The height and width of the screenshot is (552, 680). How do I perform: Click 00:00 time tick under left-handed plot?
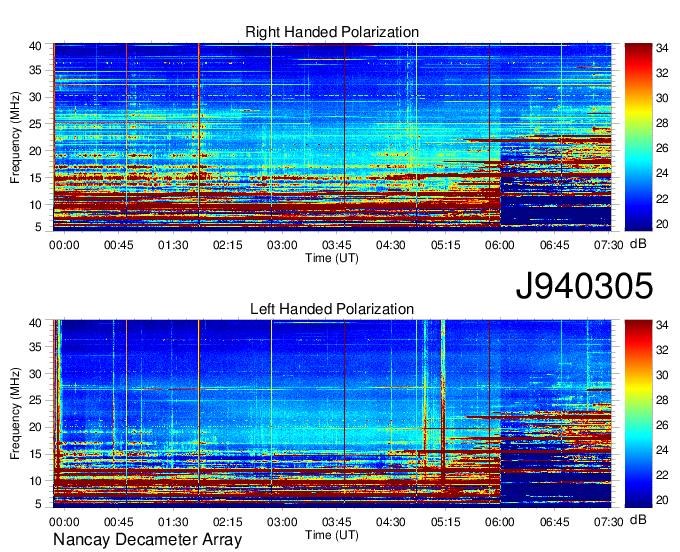(64, 522)
